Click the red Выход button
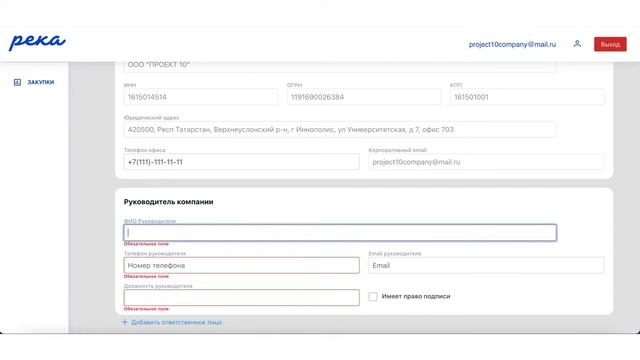 click(x=610, y=44)
